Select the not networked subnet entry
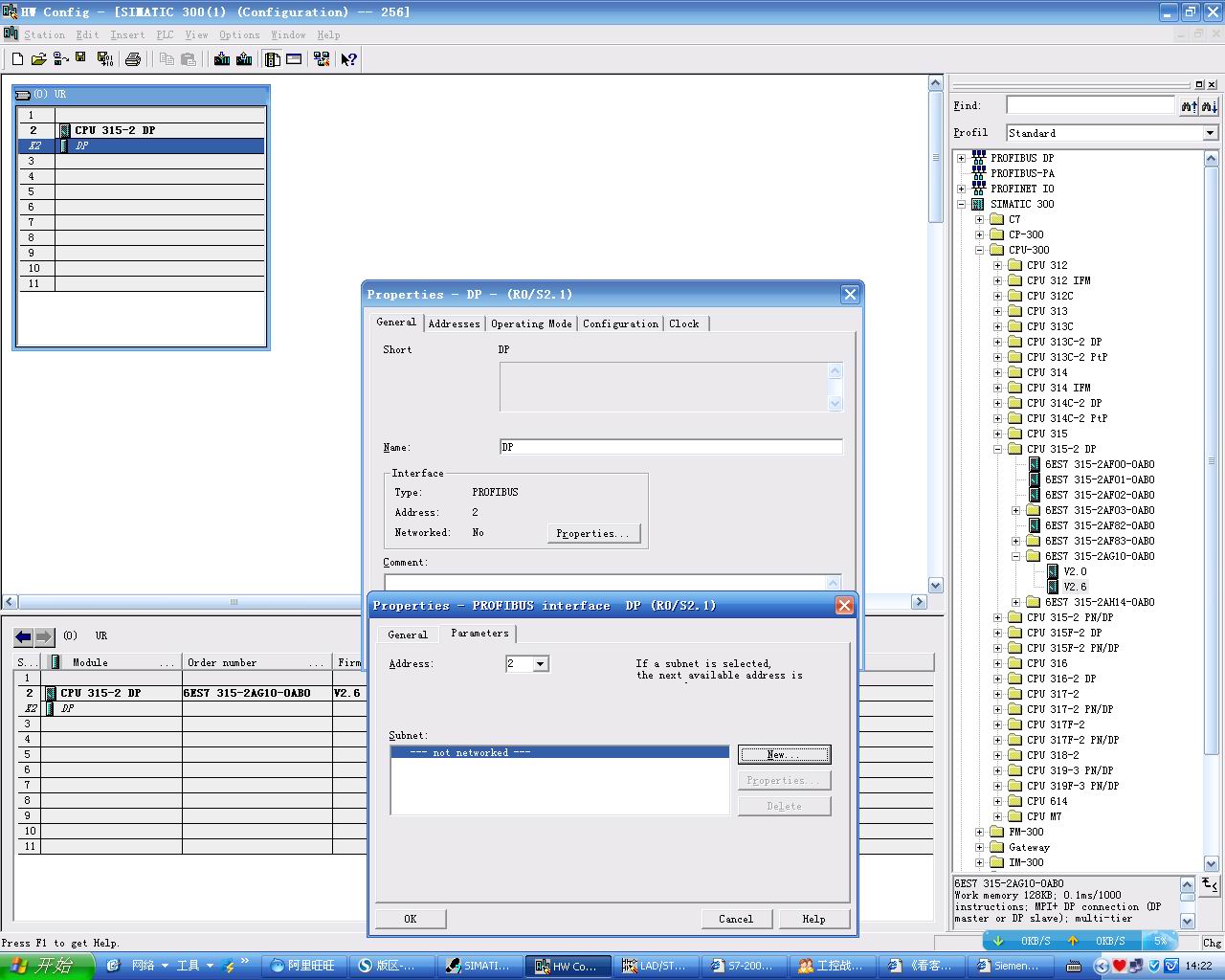This screenshot has width=1225, height=980. coord(560,753)
